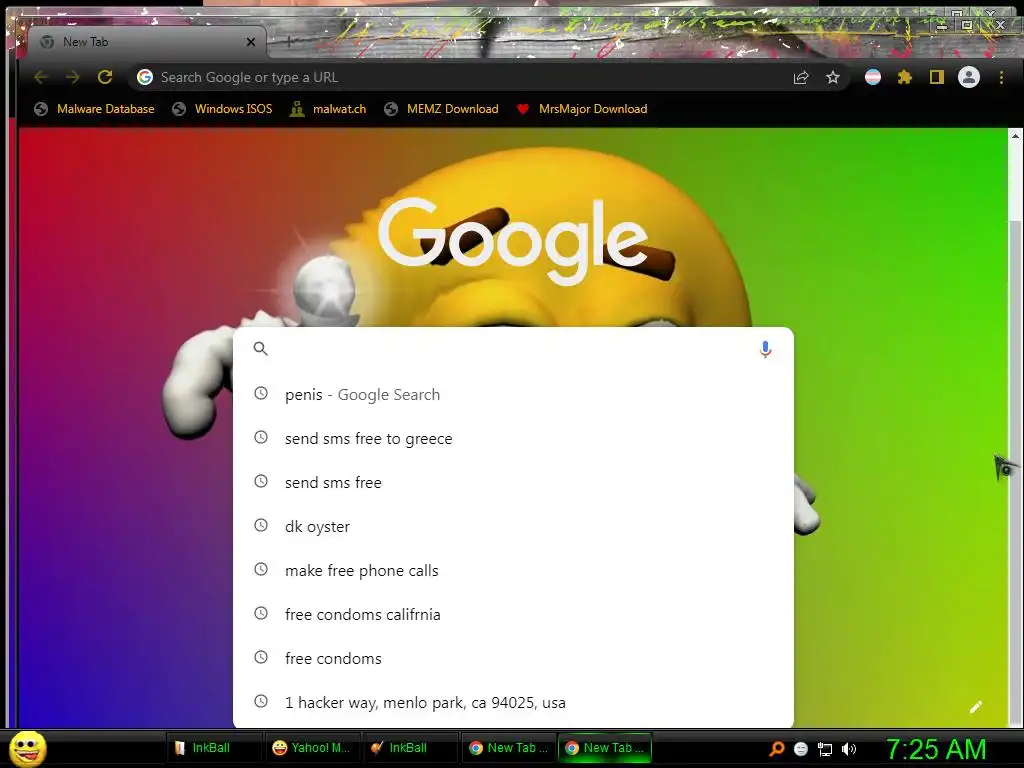Click the Google search box
Image resolution: width=1024 pixels, height=768 pixels.
(x=513, y=349)
